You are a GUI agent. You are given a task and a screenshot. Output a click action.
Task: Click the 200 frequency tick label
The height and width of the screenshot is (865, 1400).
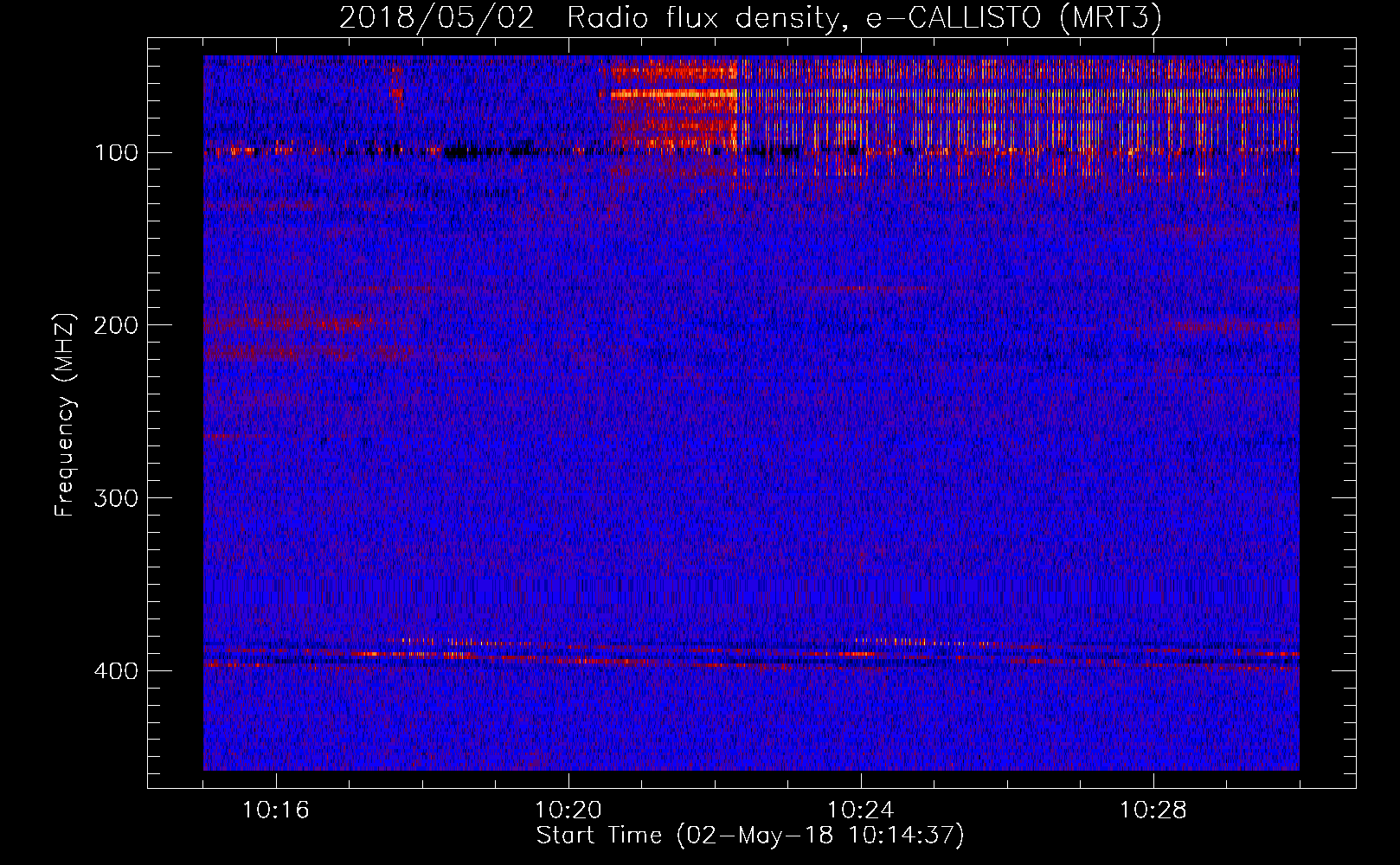coord(116,325)
